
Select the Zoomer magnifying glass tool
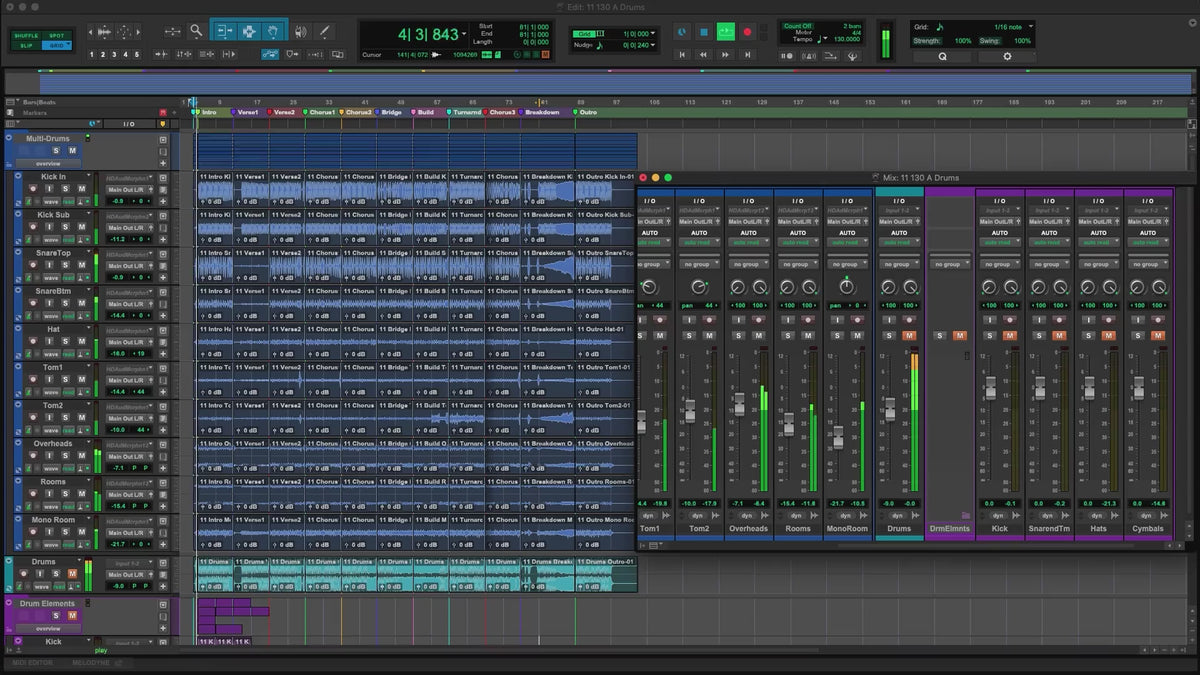[x=196, y=32]
